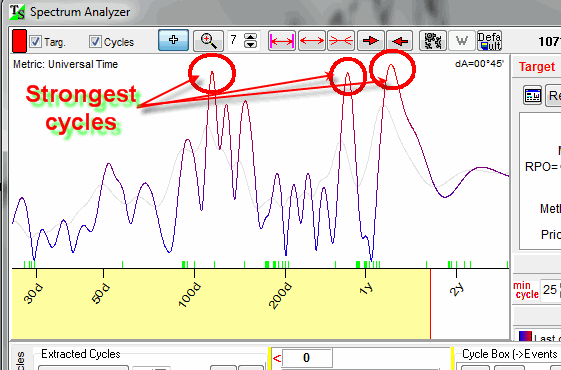Click the fit-to-bounds icon with magenta bars
This screenshot has height=370, width=561.
(x=282, y=40)
